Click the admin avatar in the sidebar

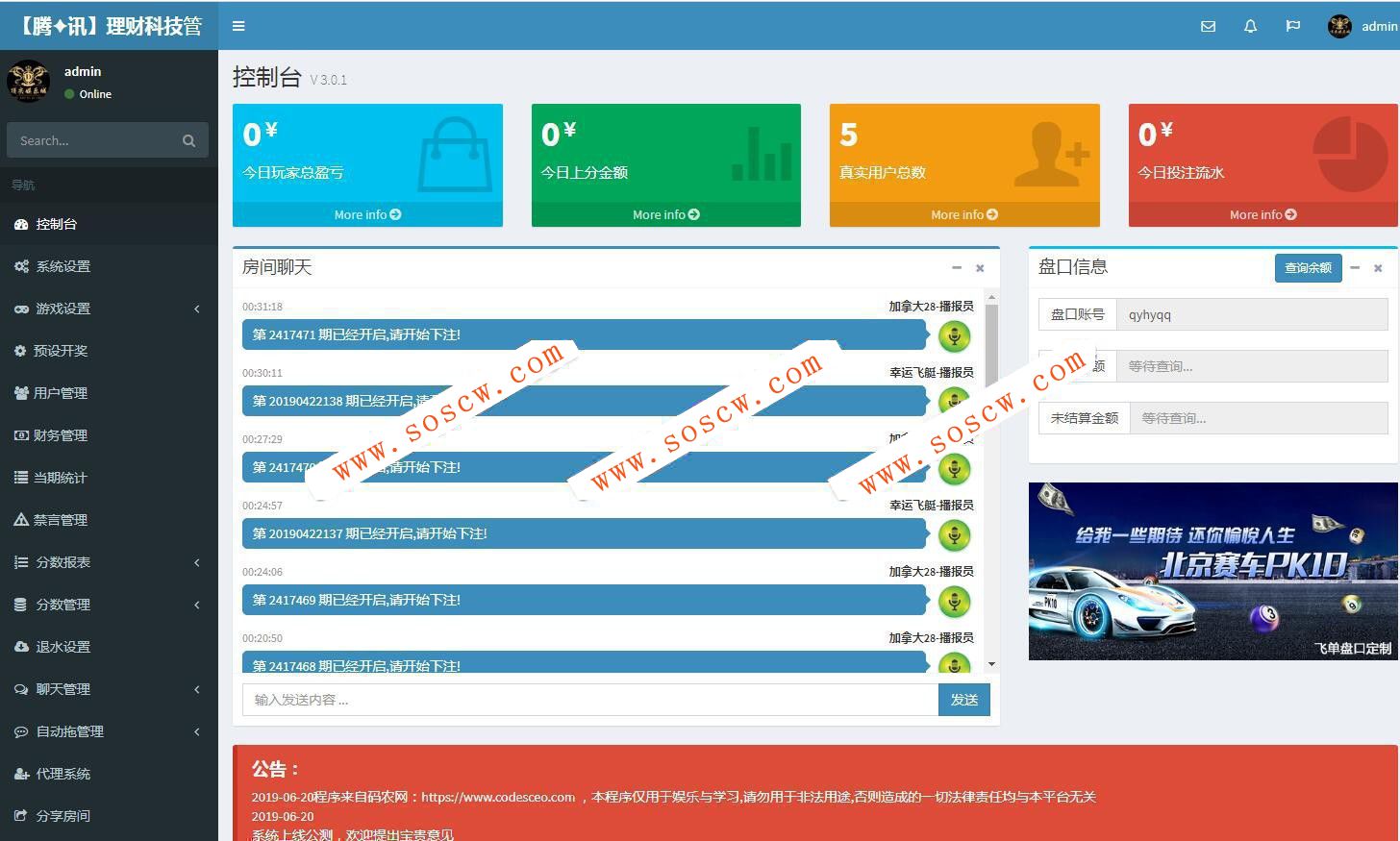28,81
